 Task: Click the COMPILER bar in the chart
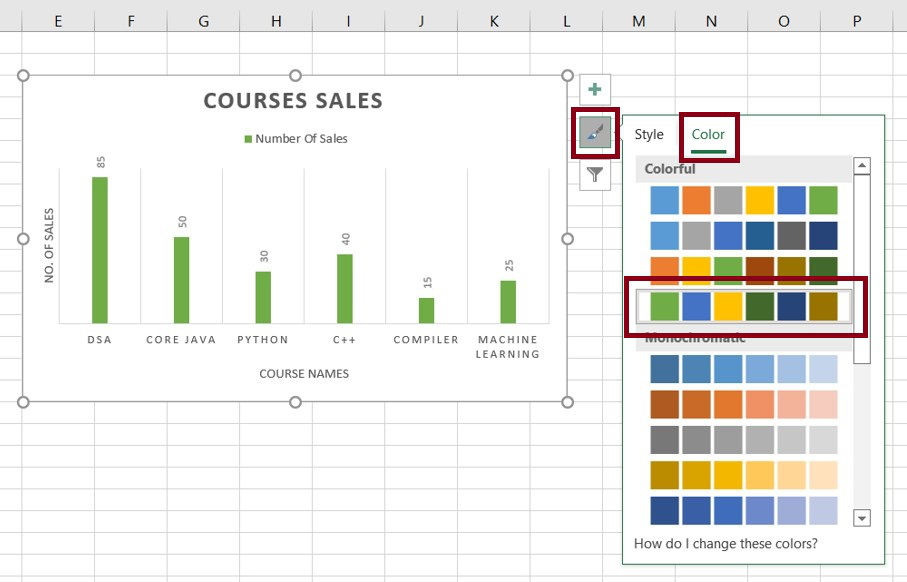pyautogui.click(x=426, y=311)
